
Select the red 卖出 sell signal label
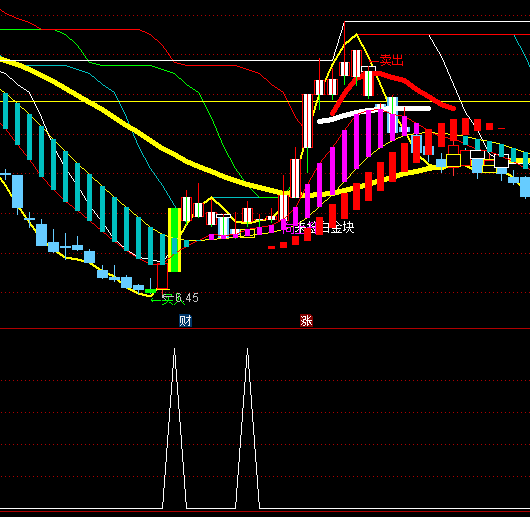[x=391, y=60]
